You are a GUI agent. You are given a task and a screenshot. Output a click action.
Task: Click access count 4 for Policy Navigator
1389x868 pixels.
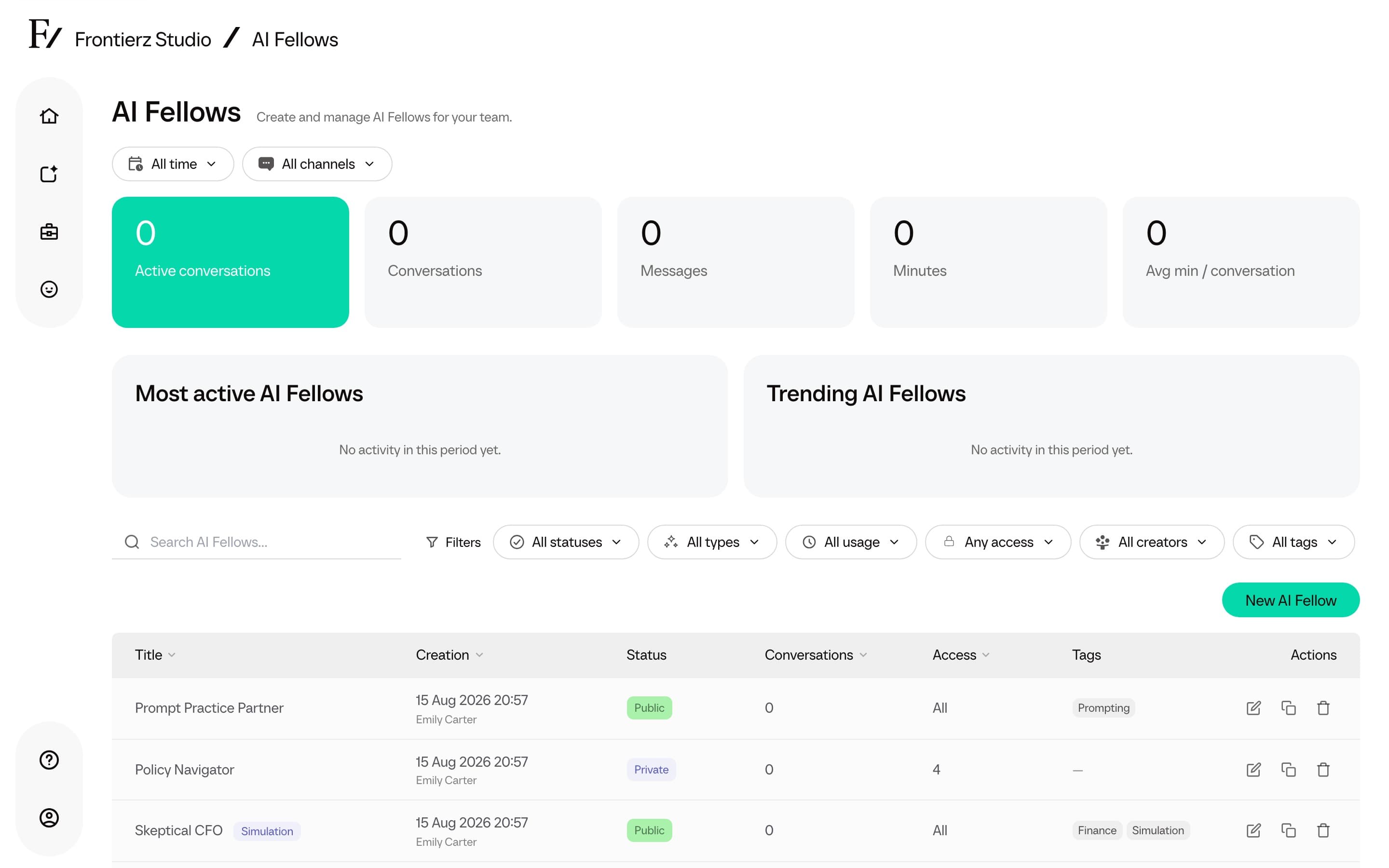click(x=936, y=769)
